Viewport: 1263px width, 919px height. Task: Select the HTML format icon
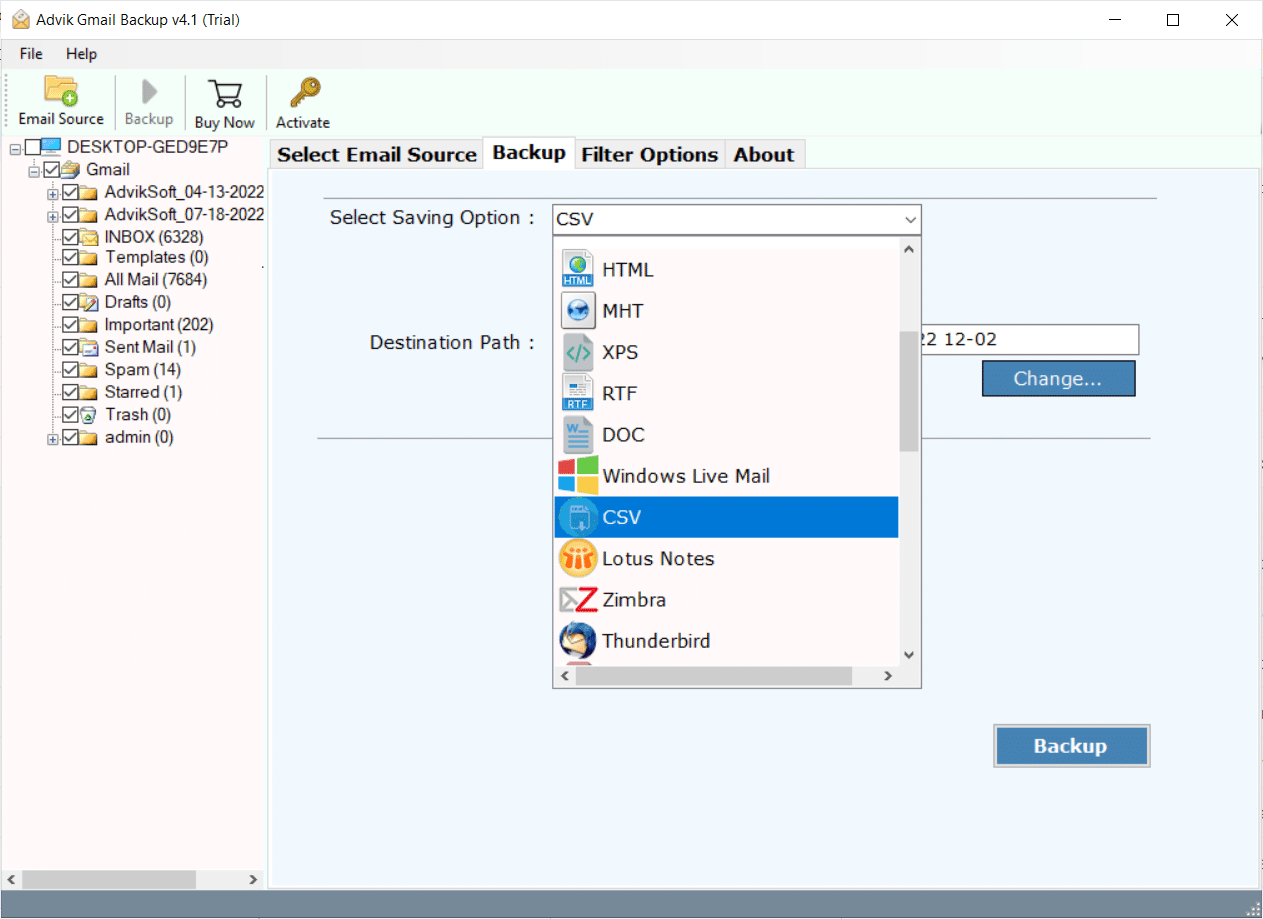click(578, 270)
